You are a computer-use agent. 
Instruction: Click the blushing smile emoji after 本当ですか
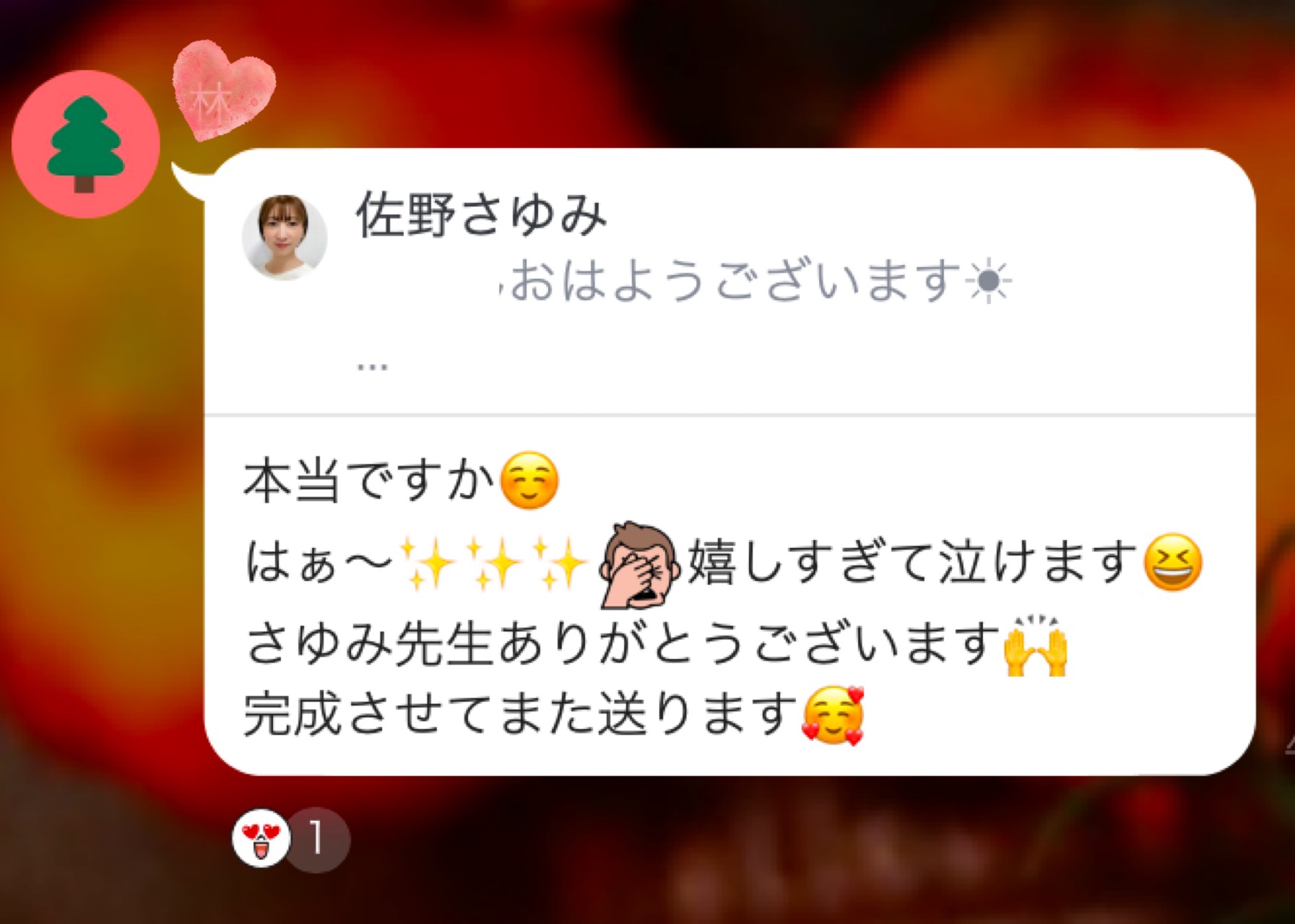click(529, 481)
